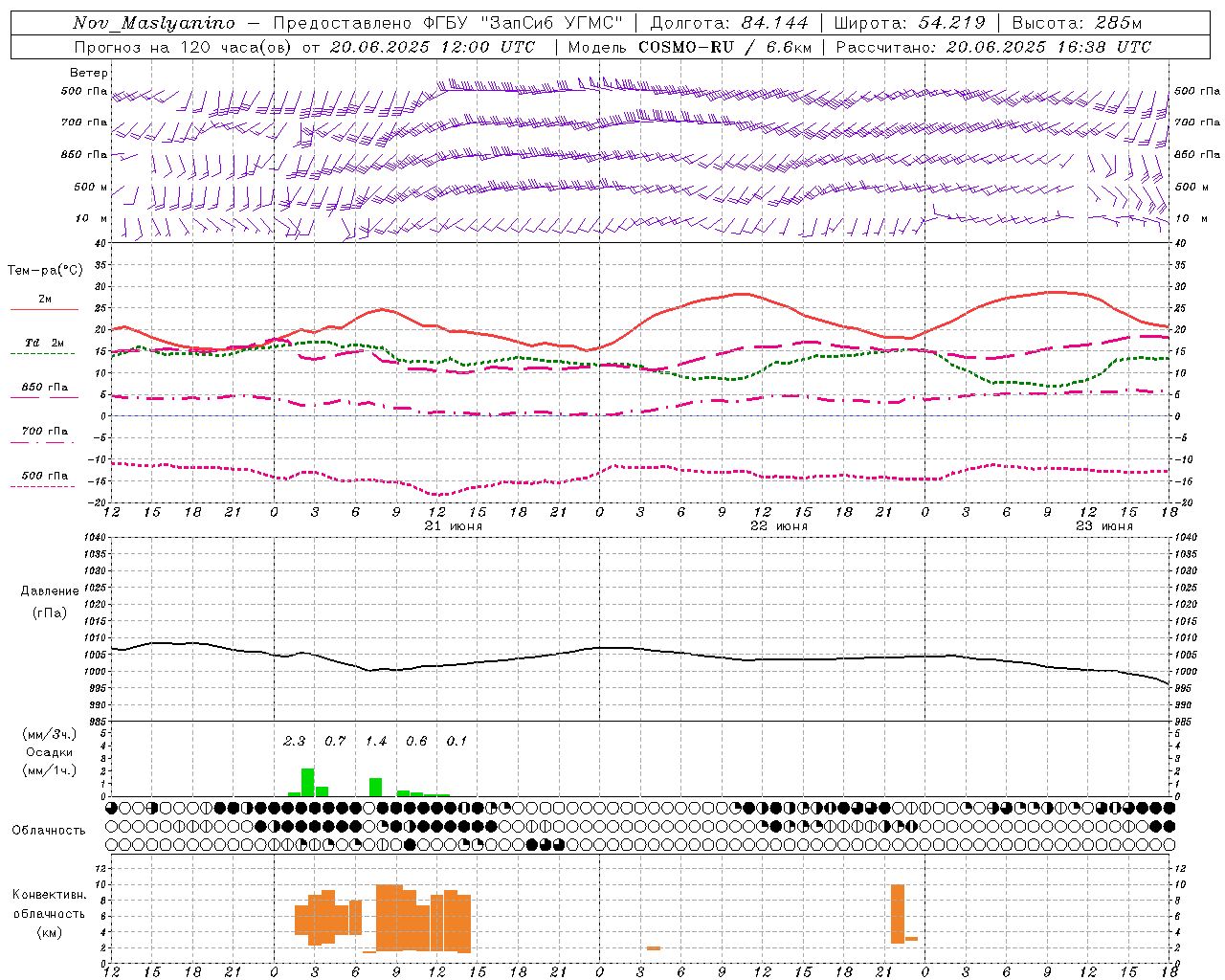This screenshot has width=1225, height=980.
Task: Click the '22 июня' date label
Action: point(778,526)
